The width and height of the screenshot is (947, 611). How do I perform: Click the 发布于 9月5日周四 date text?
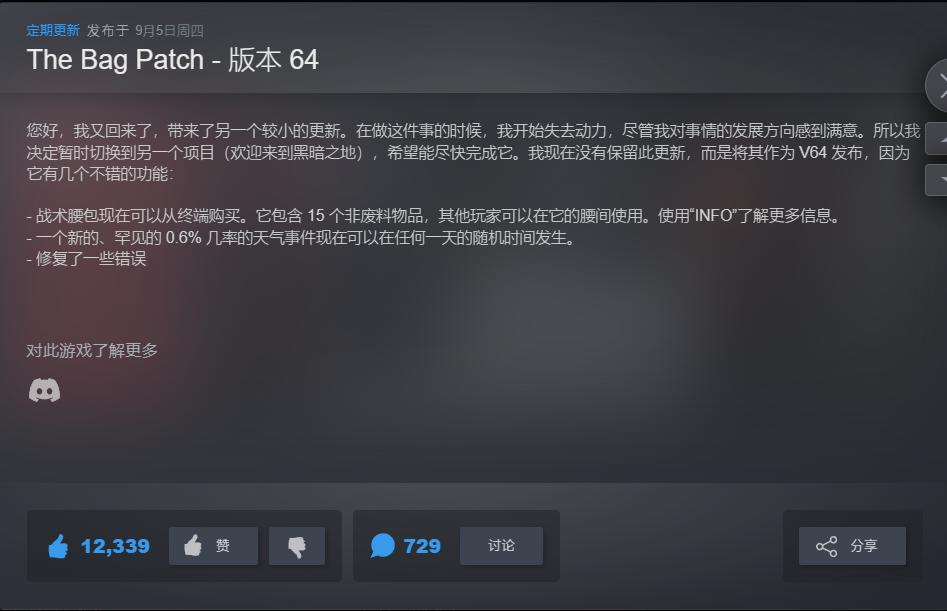(x=145, y=30)
